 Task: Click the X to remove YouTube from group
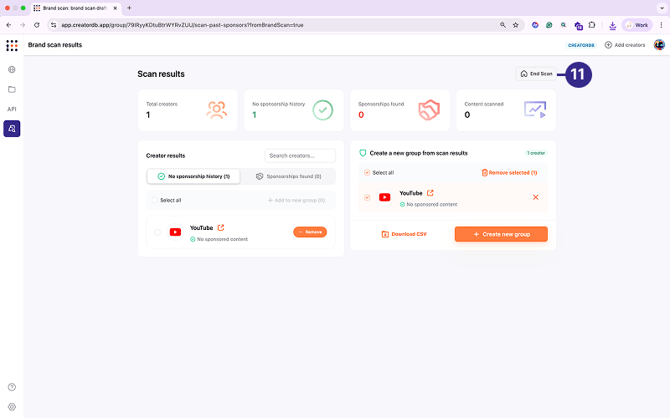[x=536, y=197]
